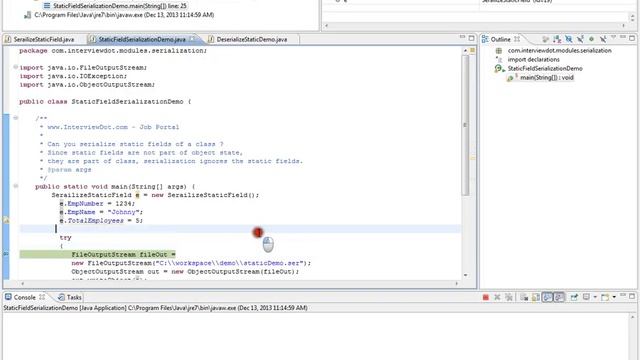Click the warning marker beside TotalEmployees line
The image size is (640, 360).
[6, 220]
